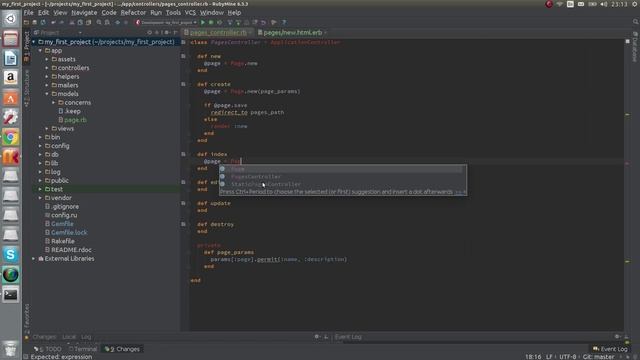Click the volume icon in system tray
This screenshot has height=360, width=640.
click(604, 4)
